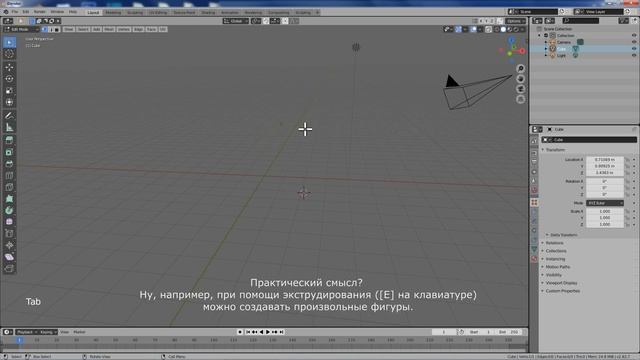640x360 pixels.
Task: Open the Vertex menu in viewport header
Action: [x=124, y=29]
